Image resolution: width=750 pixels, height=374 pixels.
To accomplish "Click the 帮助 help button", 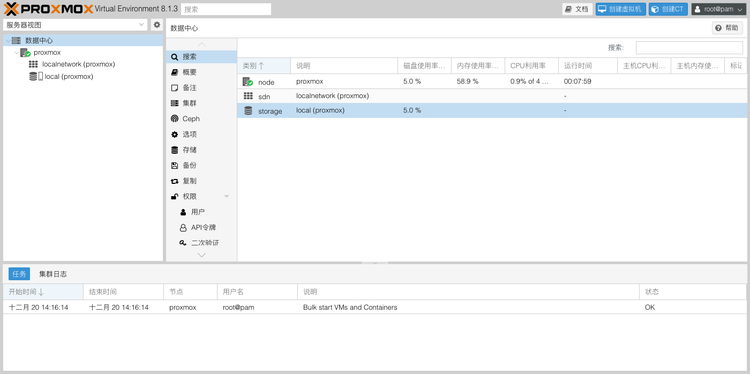I will pyautogui.click(x=727, y=28).
